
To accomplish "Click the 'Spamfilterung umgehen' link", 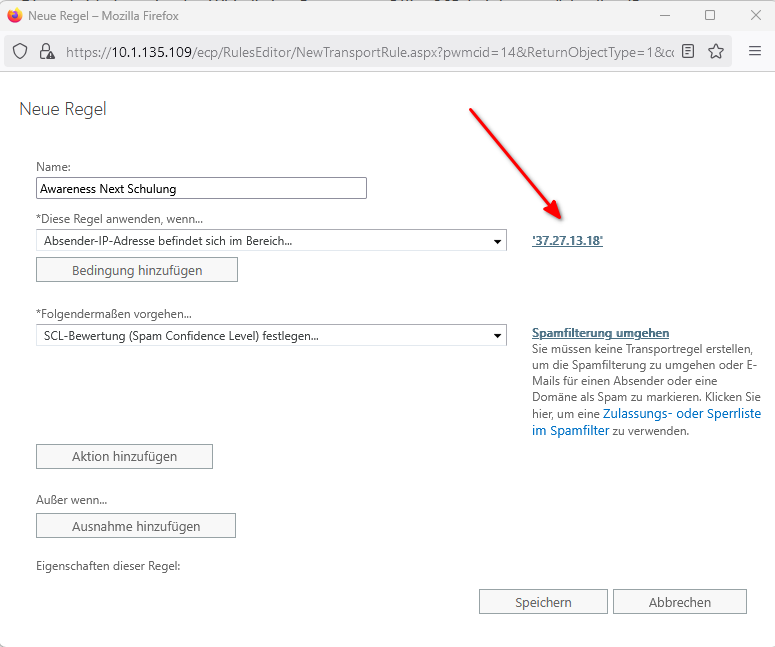I will pos(600,333).
